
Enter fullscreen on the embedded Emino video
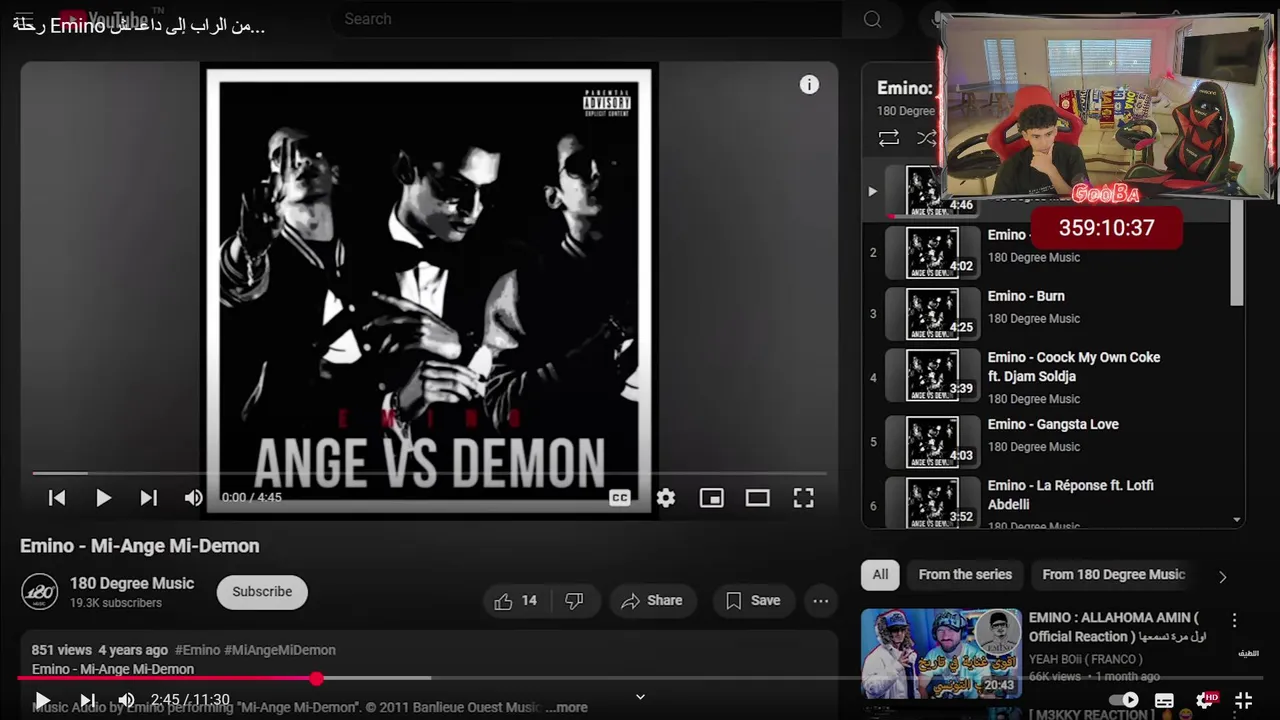803,498
